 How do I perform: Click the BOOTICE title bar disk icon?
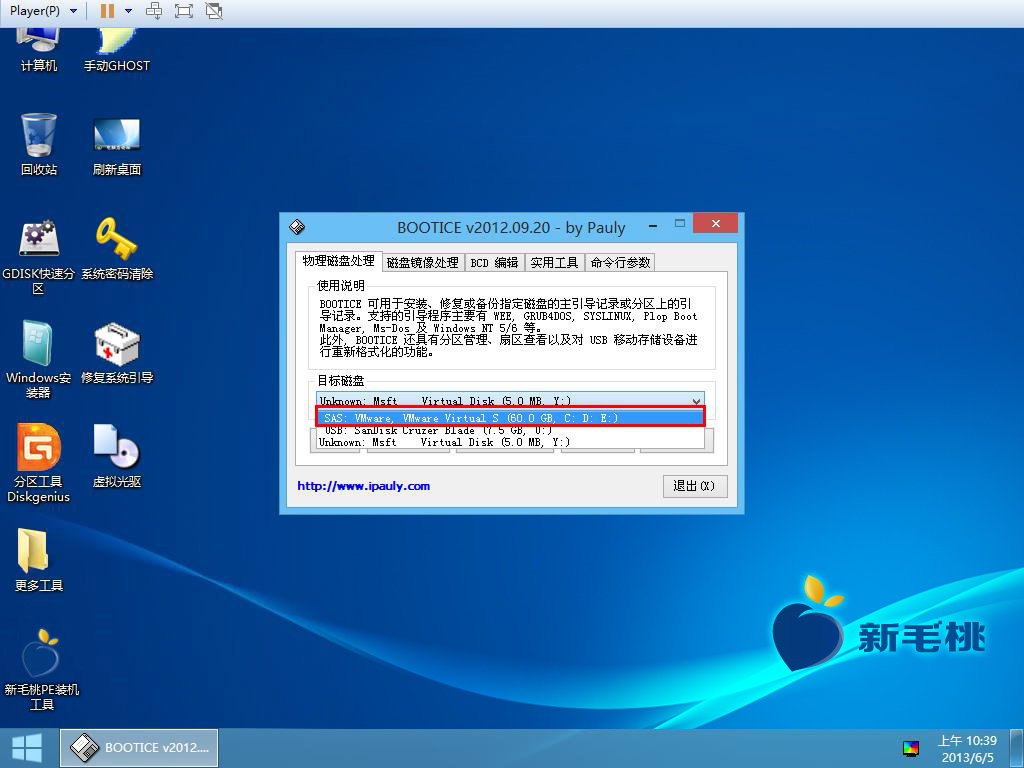(x=296, y=227)
